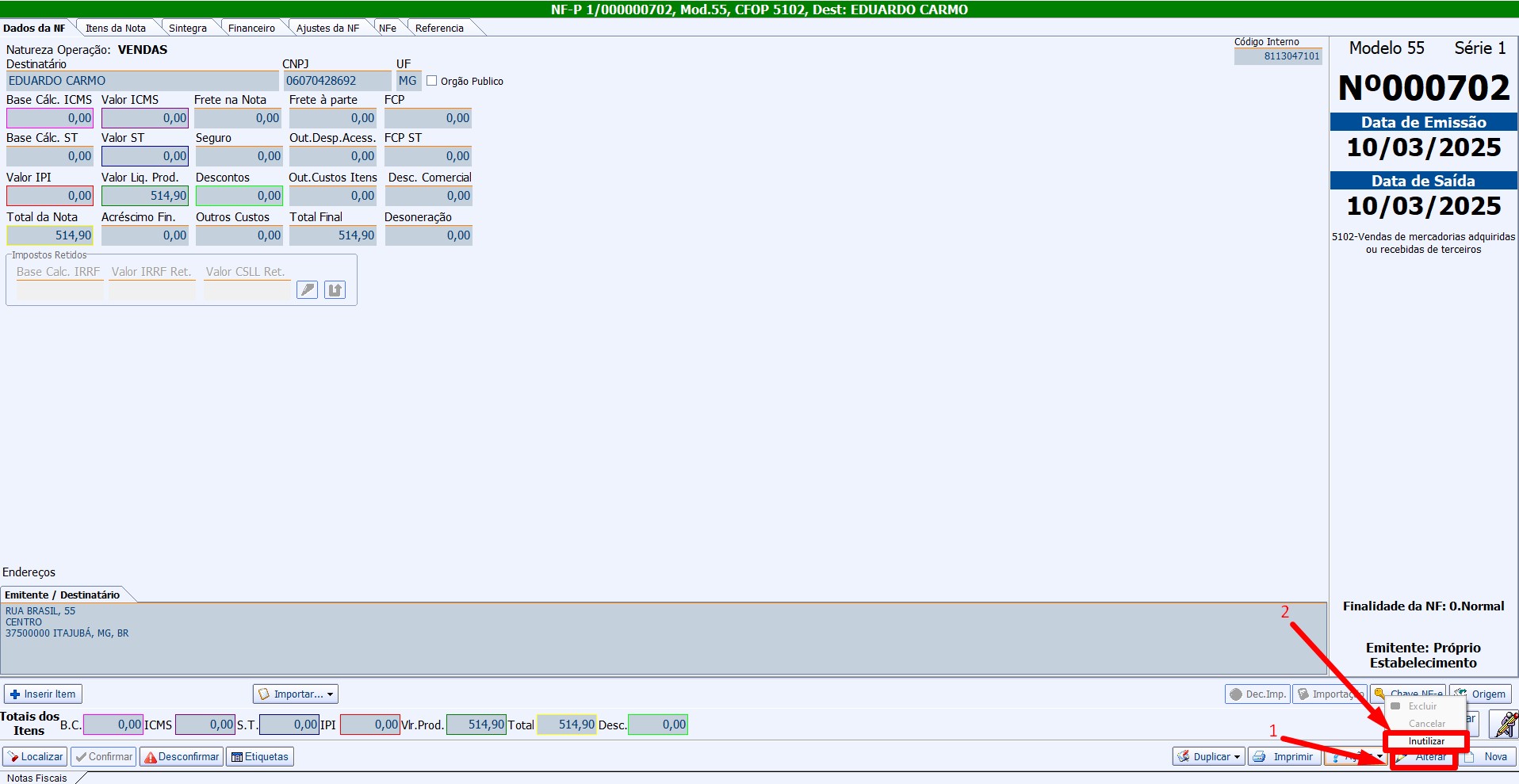1519x784 pixels.
Task: Click the Destinatário name field
Action: [142, 81]
